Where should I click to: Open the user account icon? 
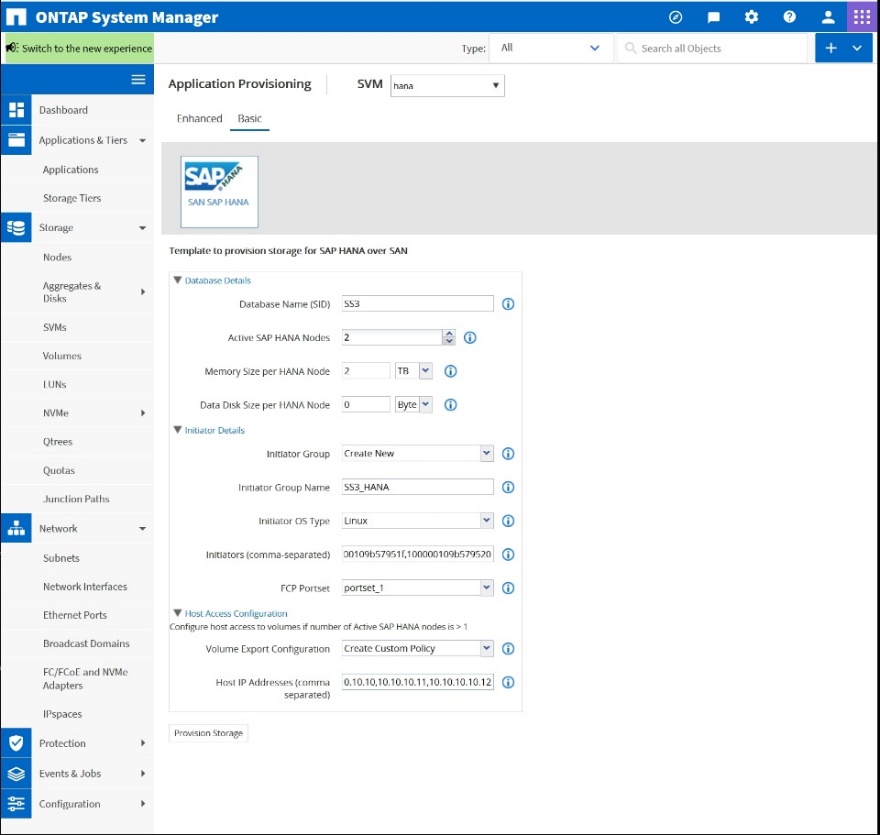tap(828, 17)
